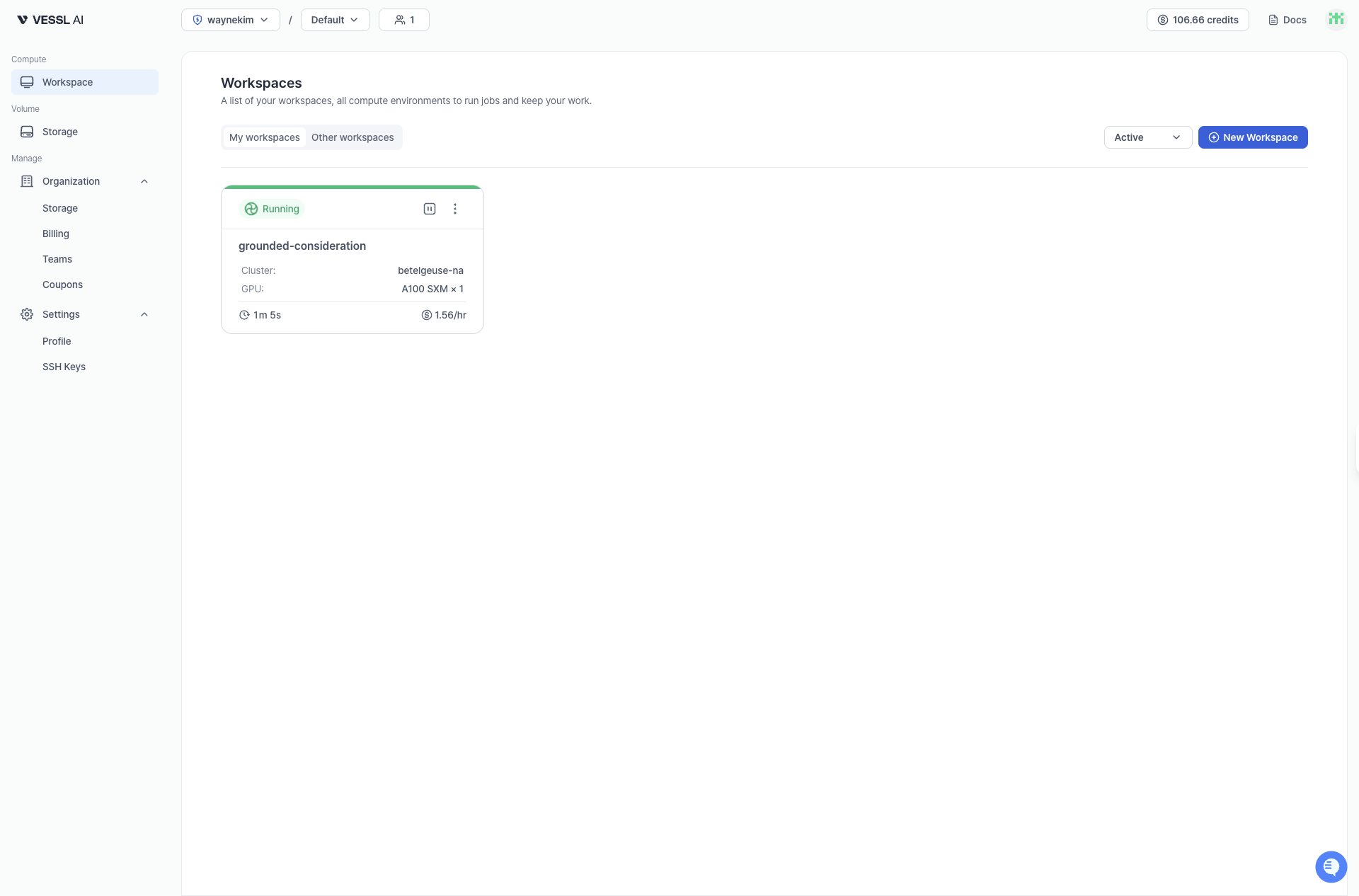The image size is (1359, 896).
Task: Click the members icon showing 1 user
Action: tap(403, 20)
